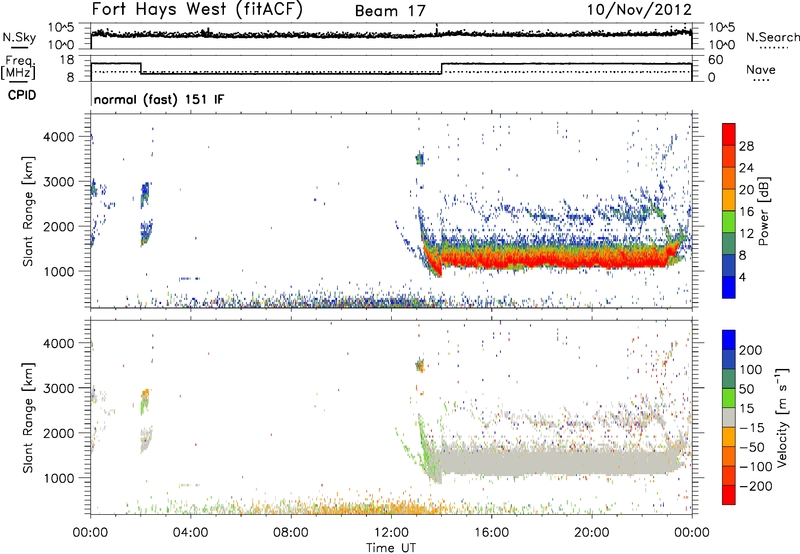Image resolution: width=800 pixels, height=554 pixels.
Task: Click the 'Slant Range [km]' label of velocity panel
Action: coord(28,417)
